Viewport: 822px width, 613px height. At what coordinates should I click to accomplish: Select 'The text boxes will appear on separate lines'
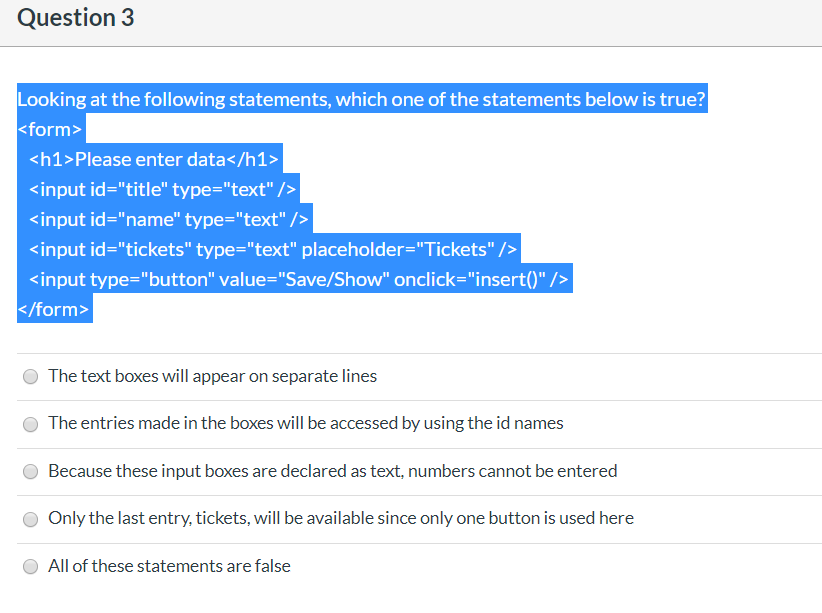coord(212,376)
